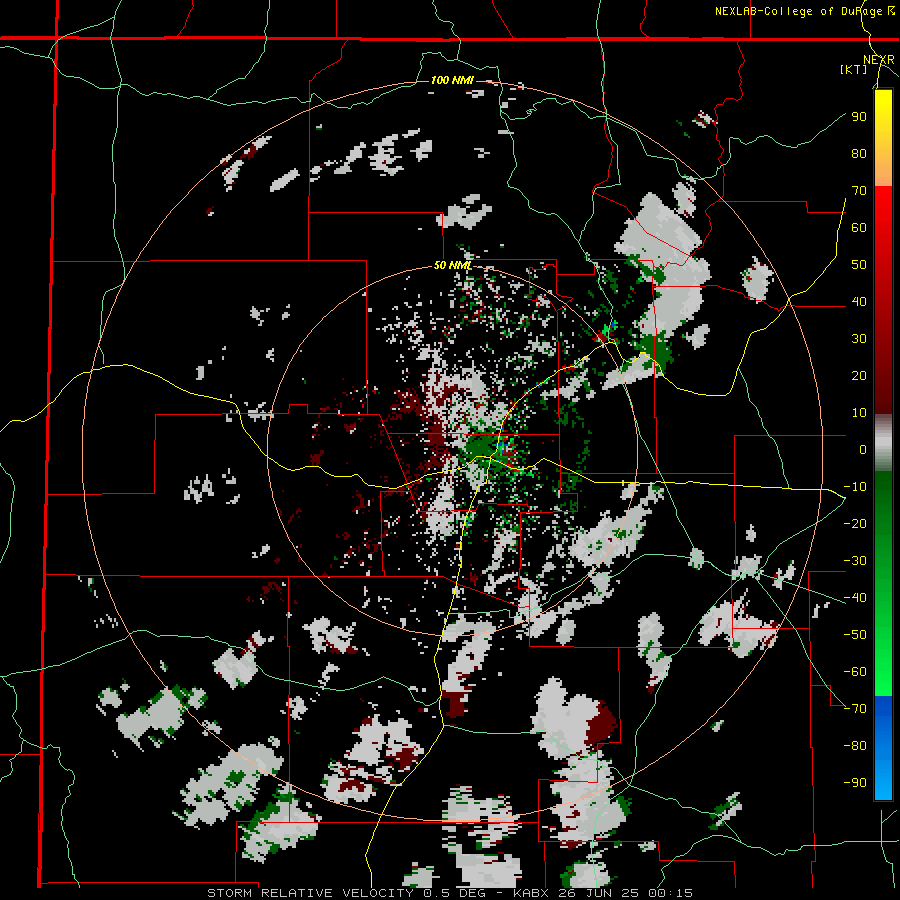900x900 pixels.
Task: Click the 60 knot scale value
Action: point(859,228)
